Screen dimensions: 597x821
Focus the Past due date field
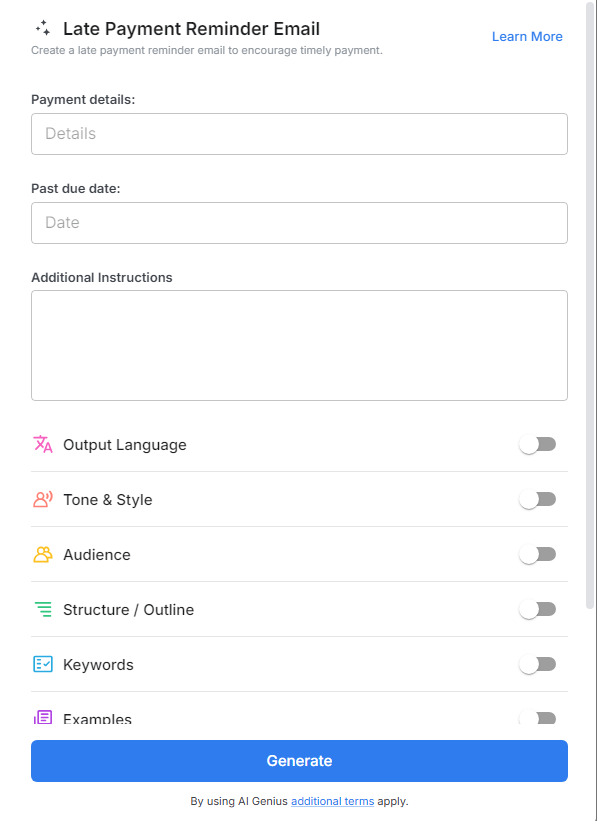pos(299,222)
